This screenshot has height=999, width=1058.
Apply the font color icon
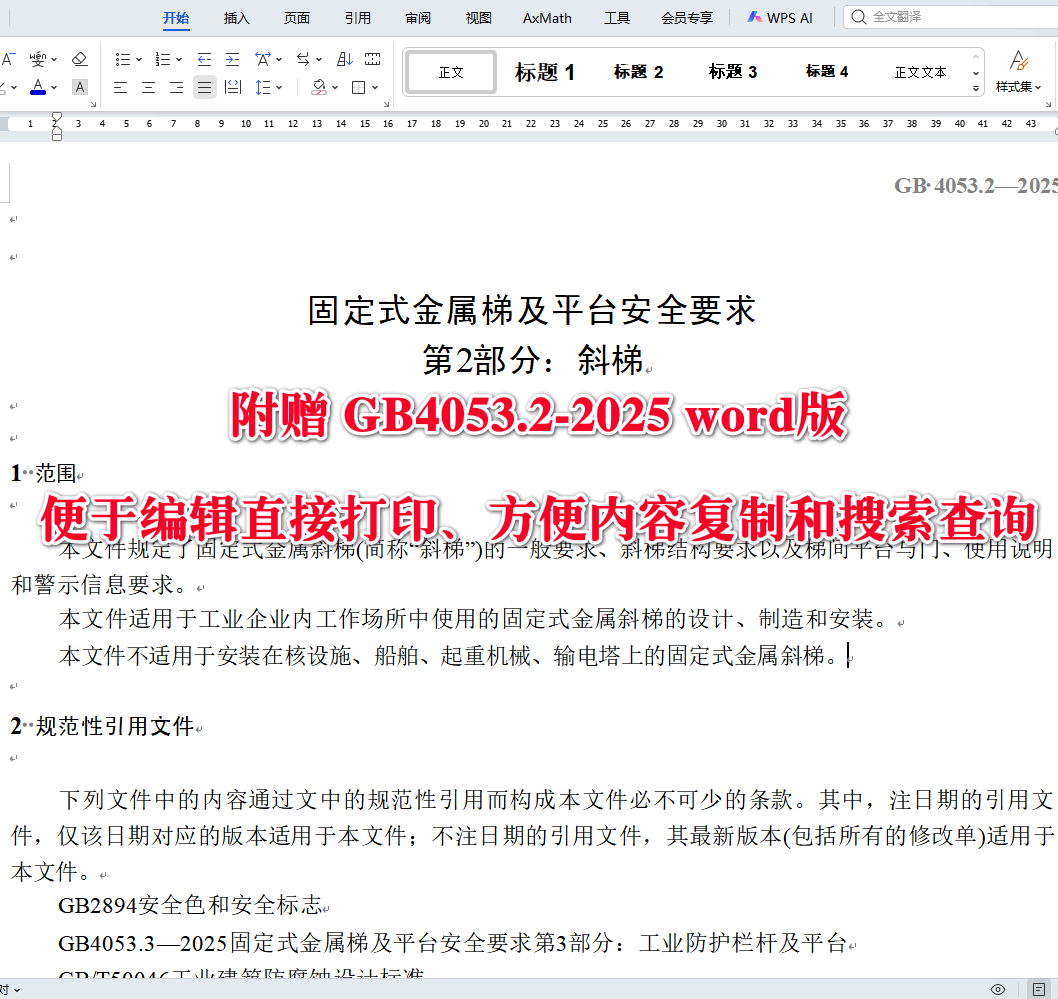tap(37, 87)
